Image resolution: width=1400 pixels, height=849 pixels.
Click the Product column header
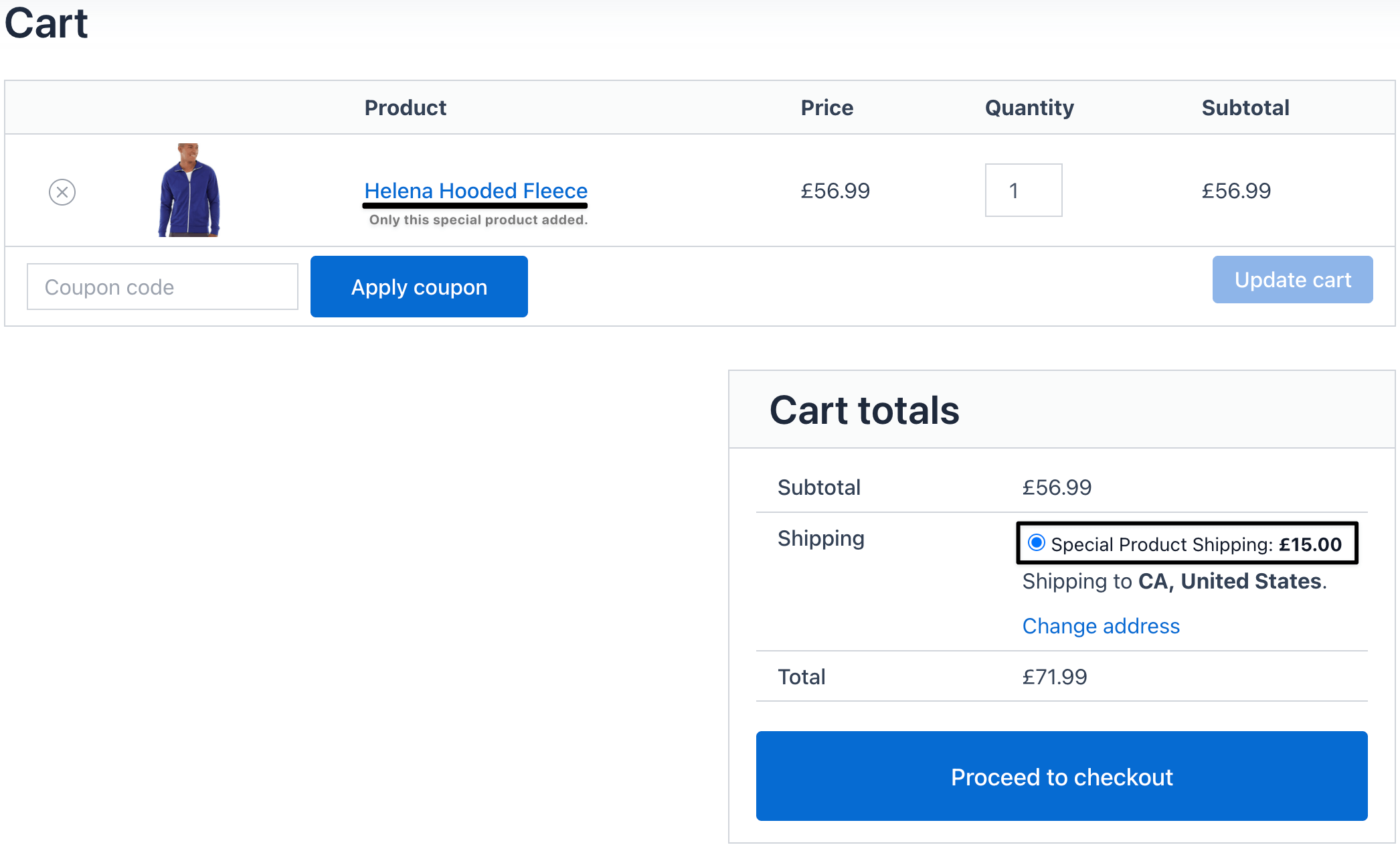[x=405, y=108]
